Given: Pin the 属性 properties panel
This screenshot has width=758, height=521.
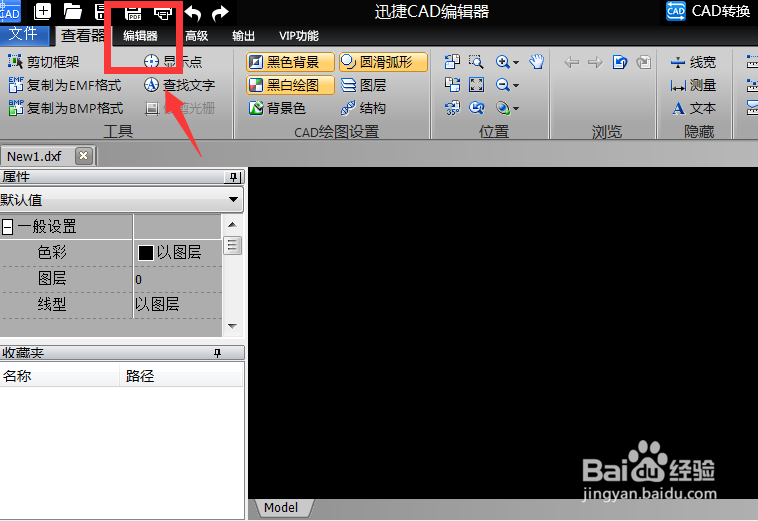Looking at the screenshot, I should (233, 177).
